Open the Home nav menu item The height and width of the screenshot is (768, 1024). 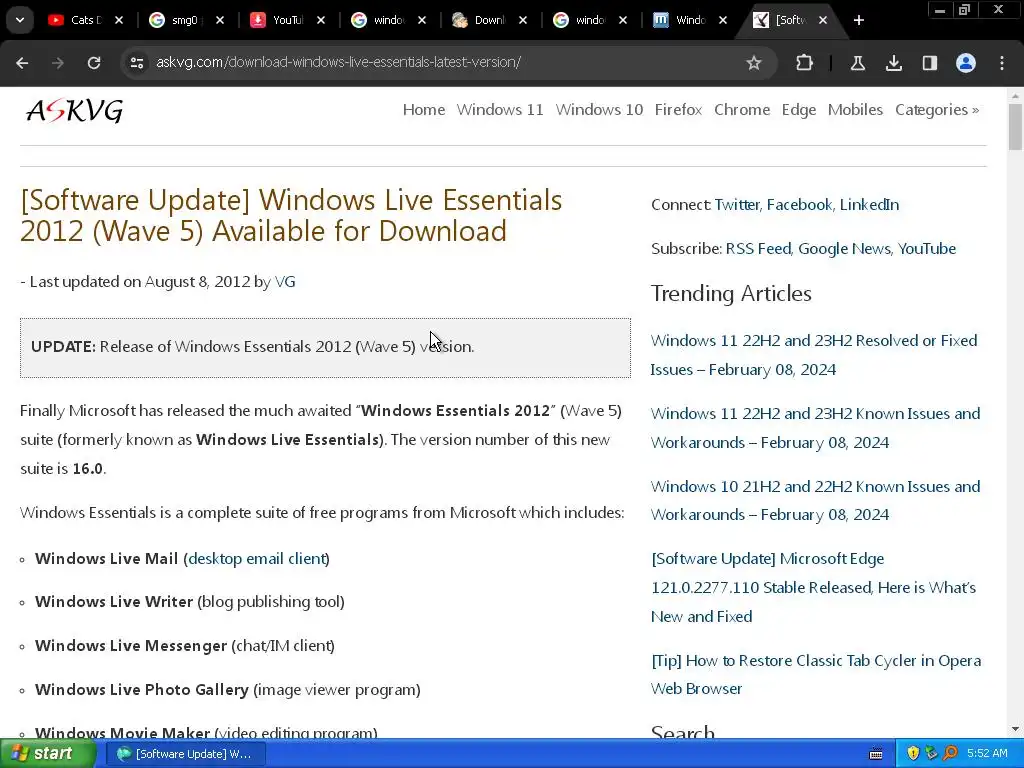[424, 110]
